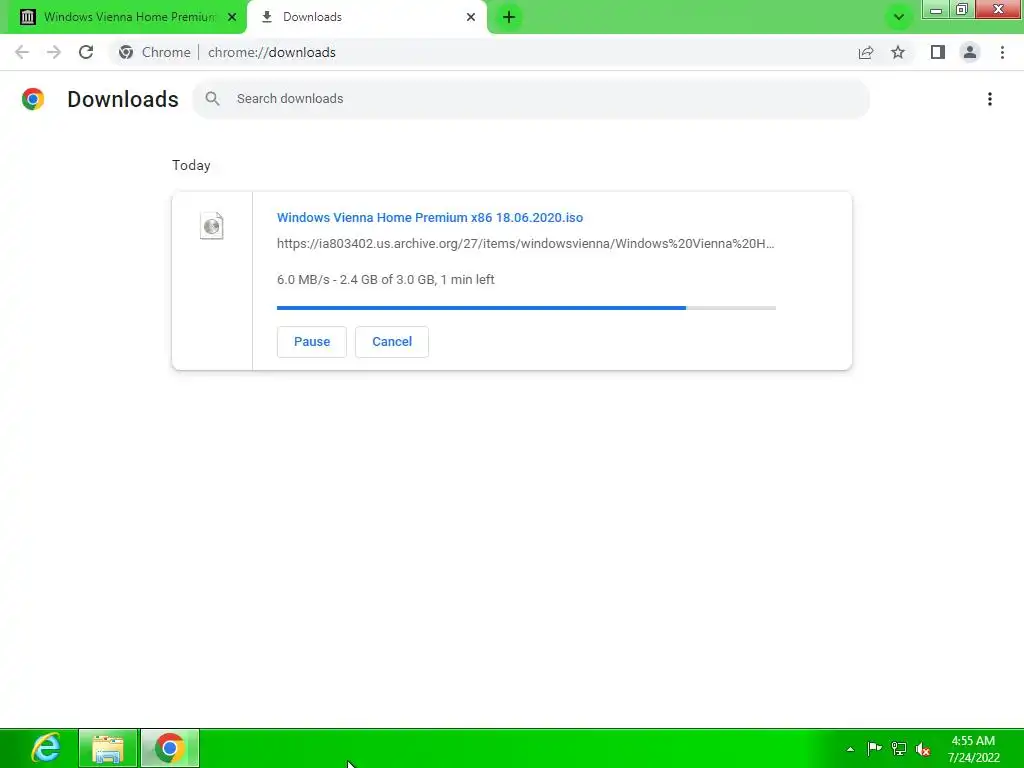
Task: Share this page icon in address bar
Action: pyautogui.click(x=866, y=52)
